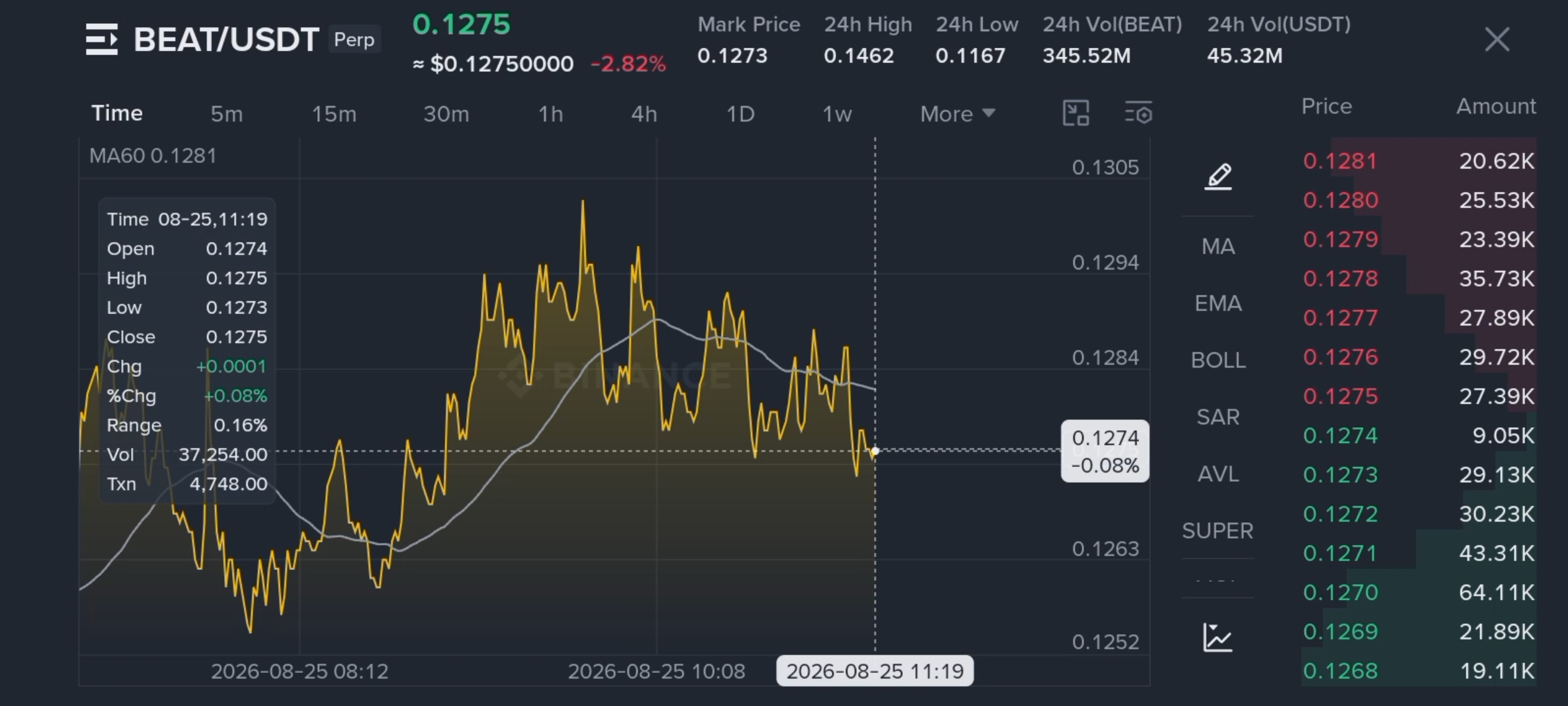1568x706 pixels.
Task: Select bid price 0.1272 in order book
Action: pos(1340,514)
